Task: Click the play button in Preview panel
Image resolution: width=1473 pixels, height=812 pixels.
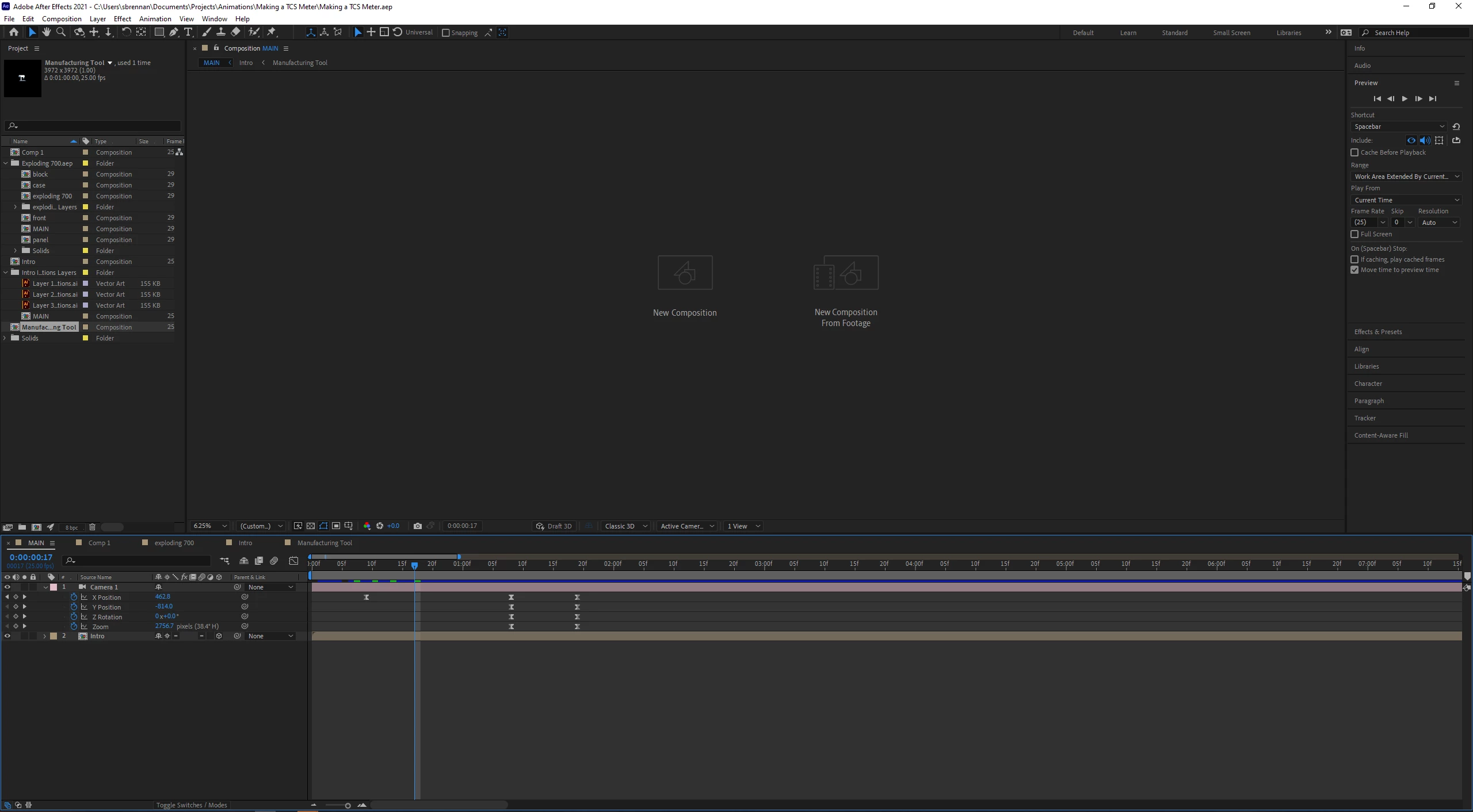Action: point(1405,98)
